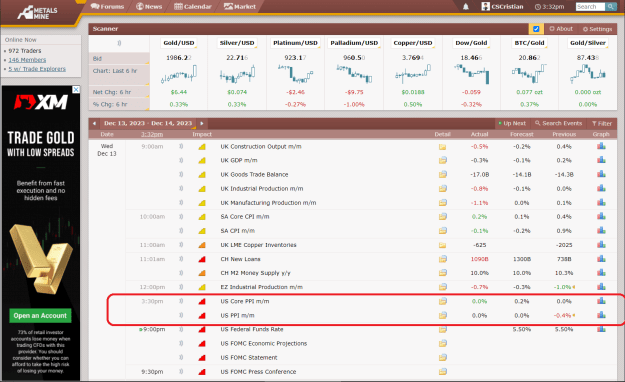625x382 pixels.
Task: Click the yellow impact icon for UK GDP m/m
Action: click(x=202, y=160)
